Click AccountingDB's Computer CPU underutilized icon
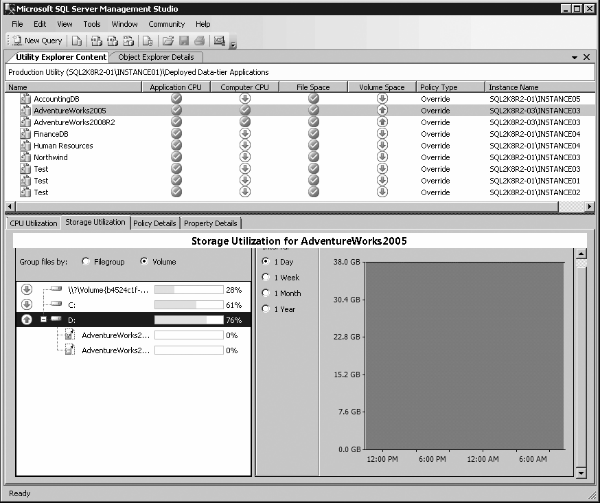Viewport: 600px width, 503px height. (245, 99)
